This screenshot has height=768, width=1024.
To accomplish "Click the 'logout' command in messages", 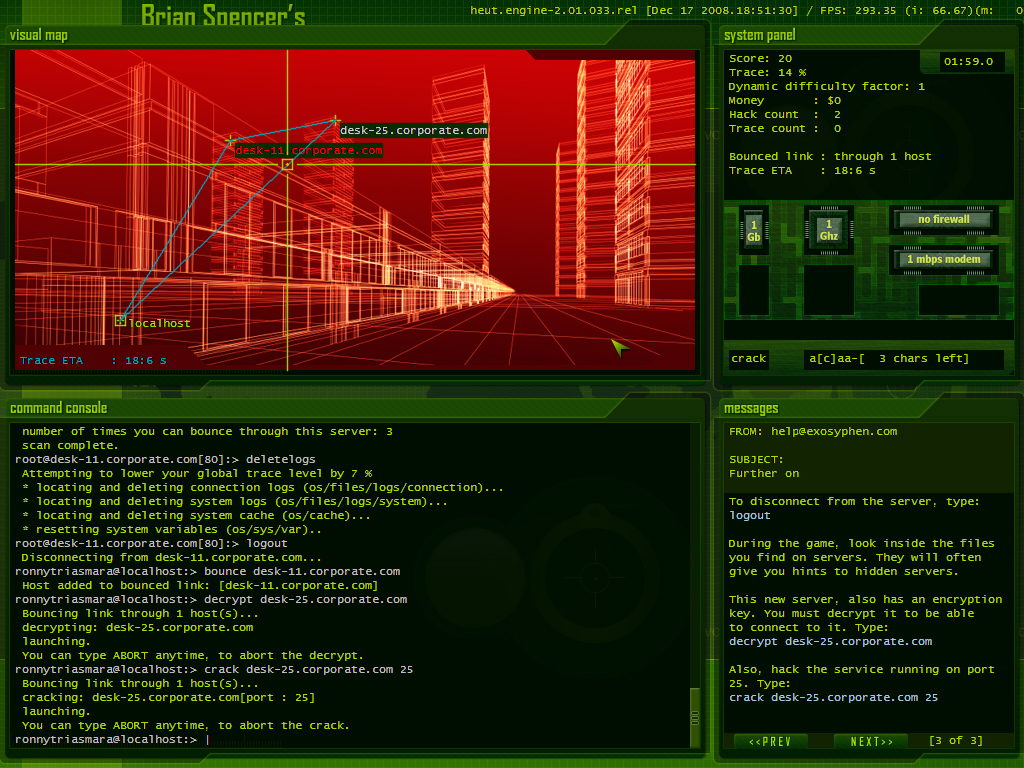I will (750, 516).
